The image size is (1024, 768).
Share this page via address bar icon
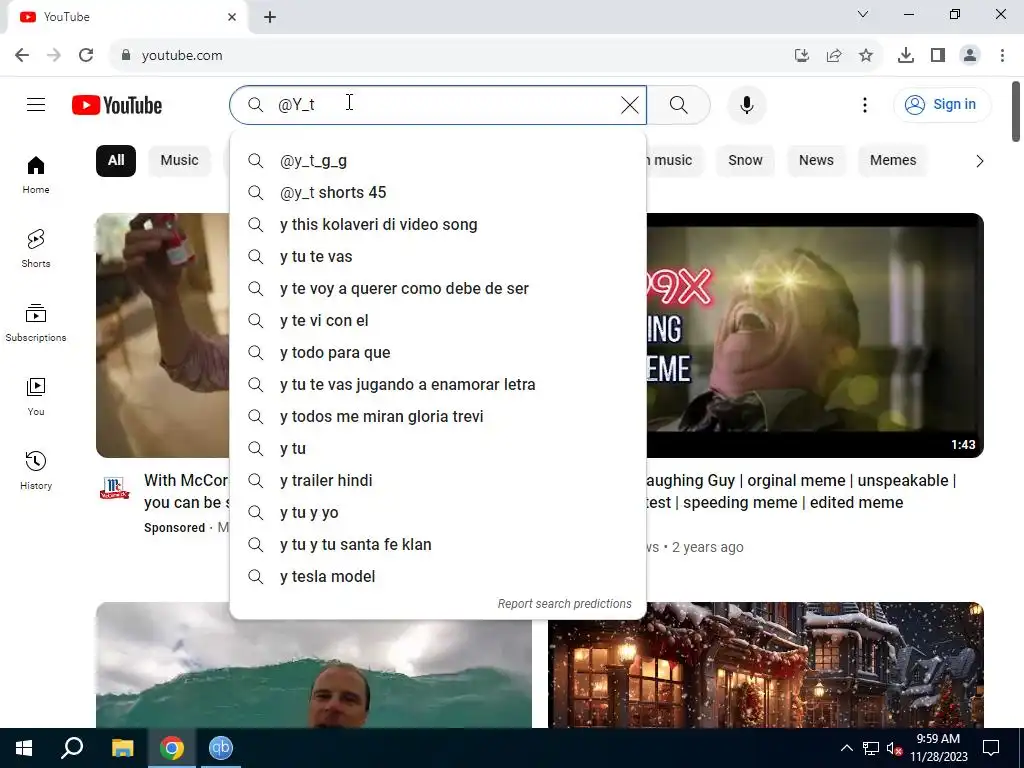tap(834, 56)
